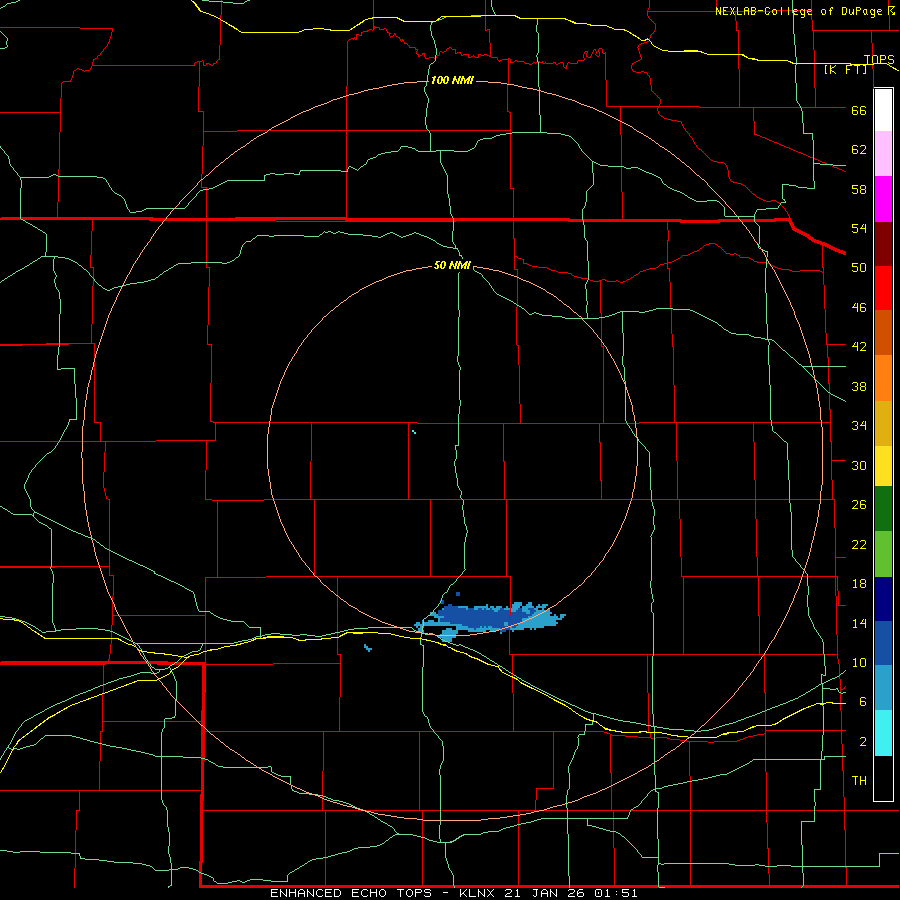Screen dimensions: 900x900
Task: Click the TOPS legend title
Action: tap(879, 59)
